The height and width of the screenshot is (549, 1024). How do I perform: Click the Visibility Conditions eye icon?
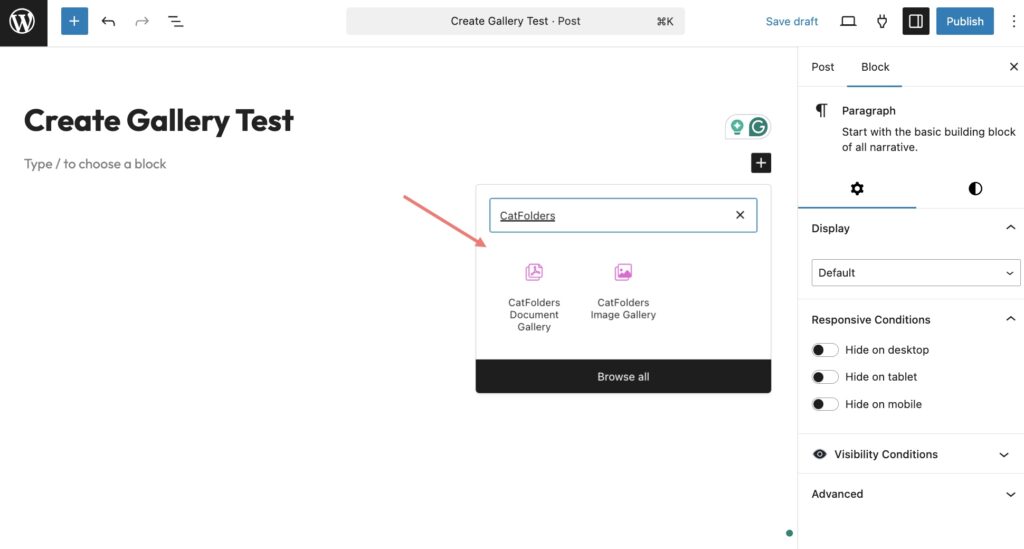click(820, 454)
